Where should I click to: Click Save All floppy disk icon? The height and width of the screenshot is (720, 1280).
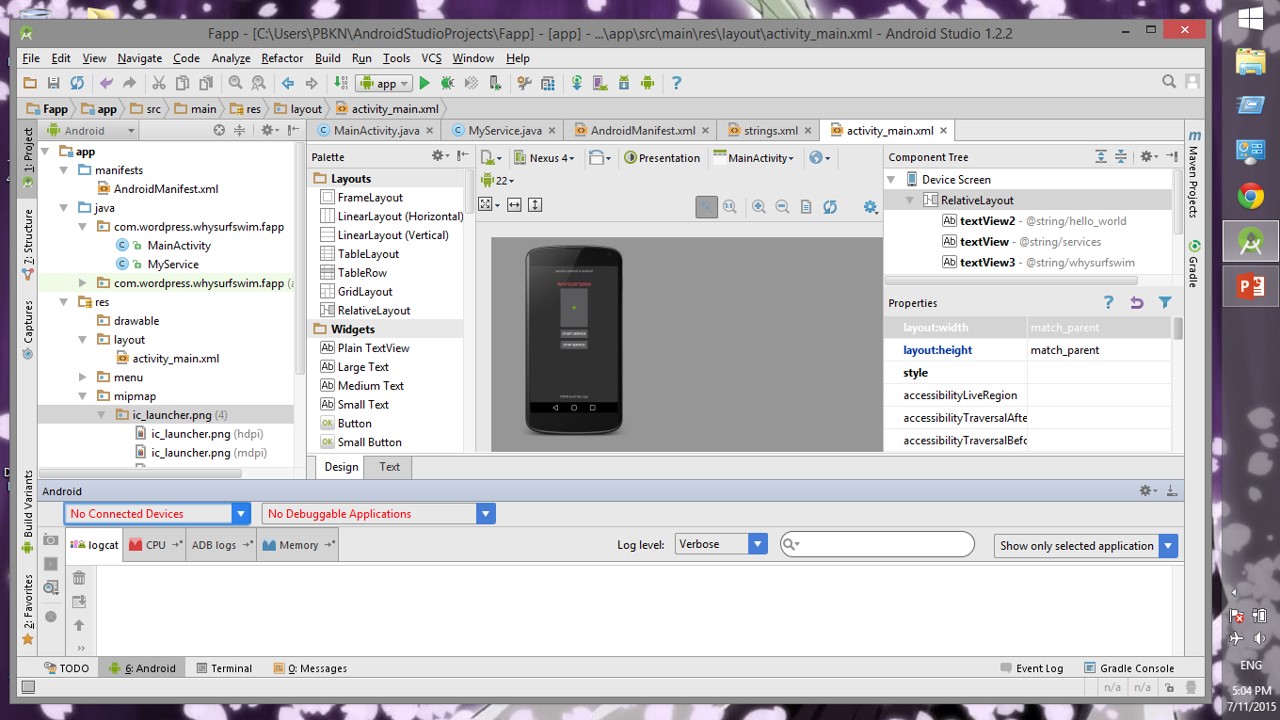coord(53,83)
